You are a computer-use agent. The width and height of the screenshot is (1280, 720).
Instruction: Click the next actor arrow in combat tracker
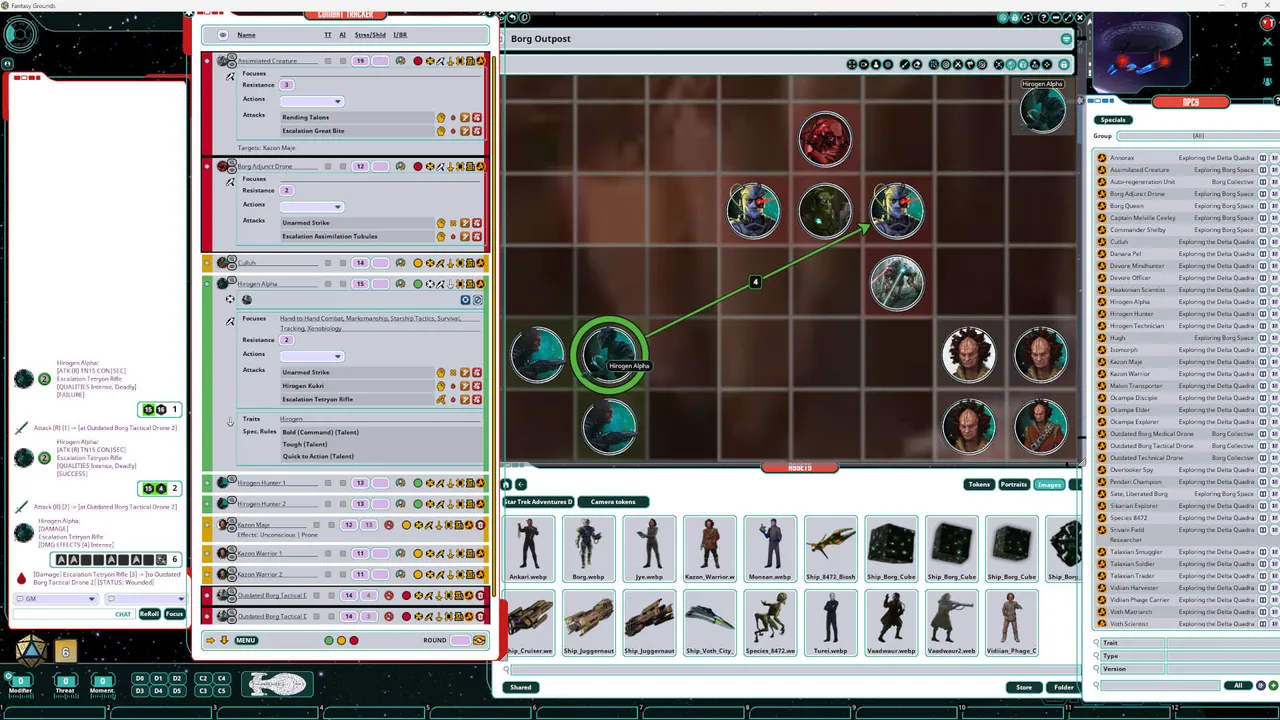[x=224, y=640]
